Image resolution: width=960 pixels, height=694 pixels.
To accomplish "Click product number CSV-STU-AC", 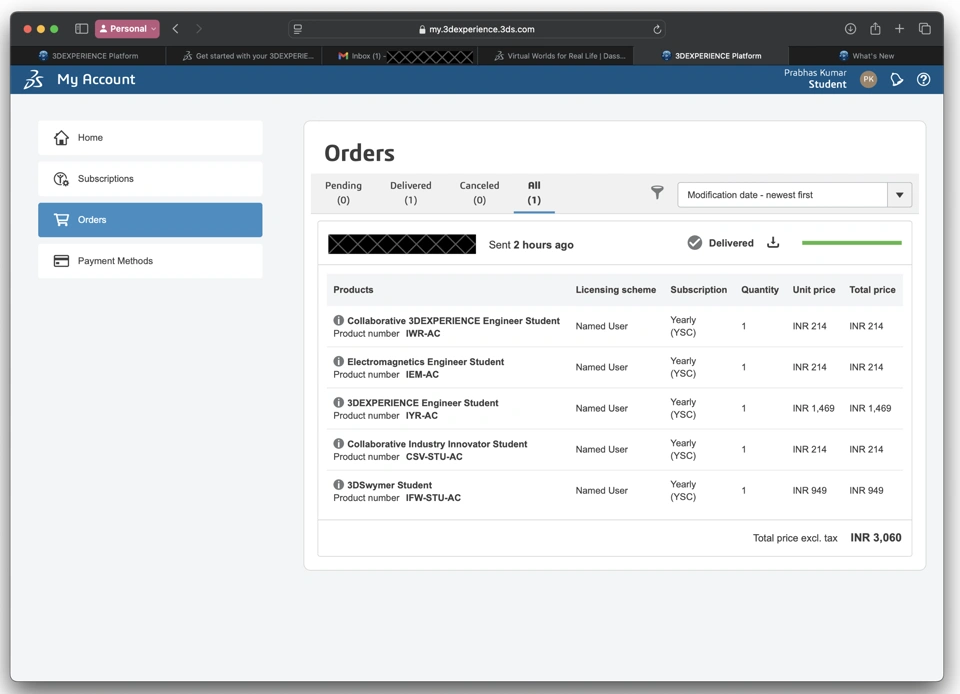I will (434, 457).
